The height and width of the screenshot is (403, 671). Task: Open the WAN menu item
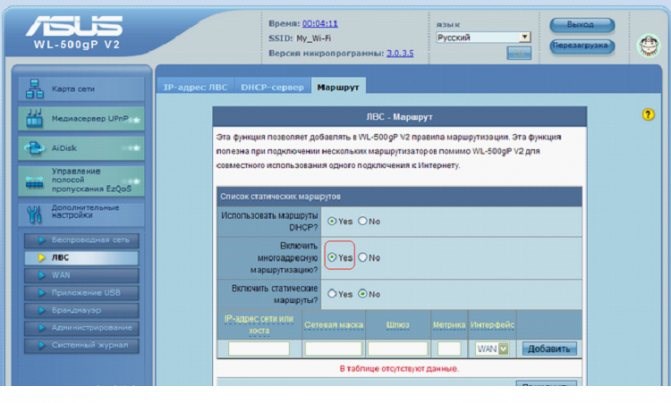(x=81, y=276)
